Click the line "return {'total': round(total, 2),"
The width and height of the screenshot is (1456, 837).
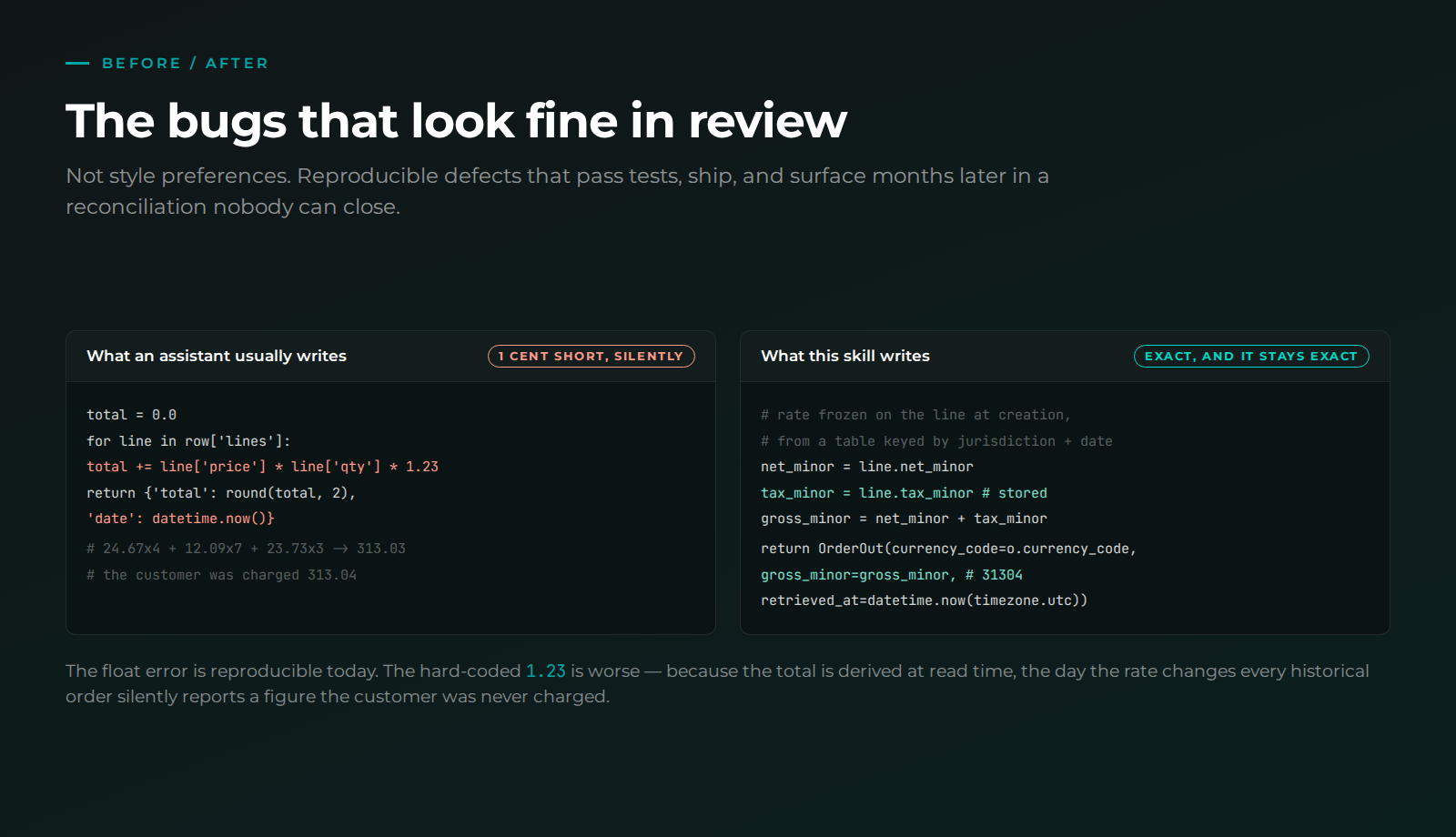(x=221, y=493)
